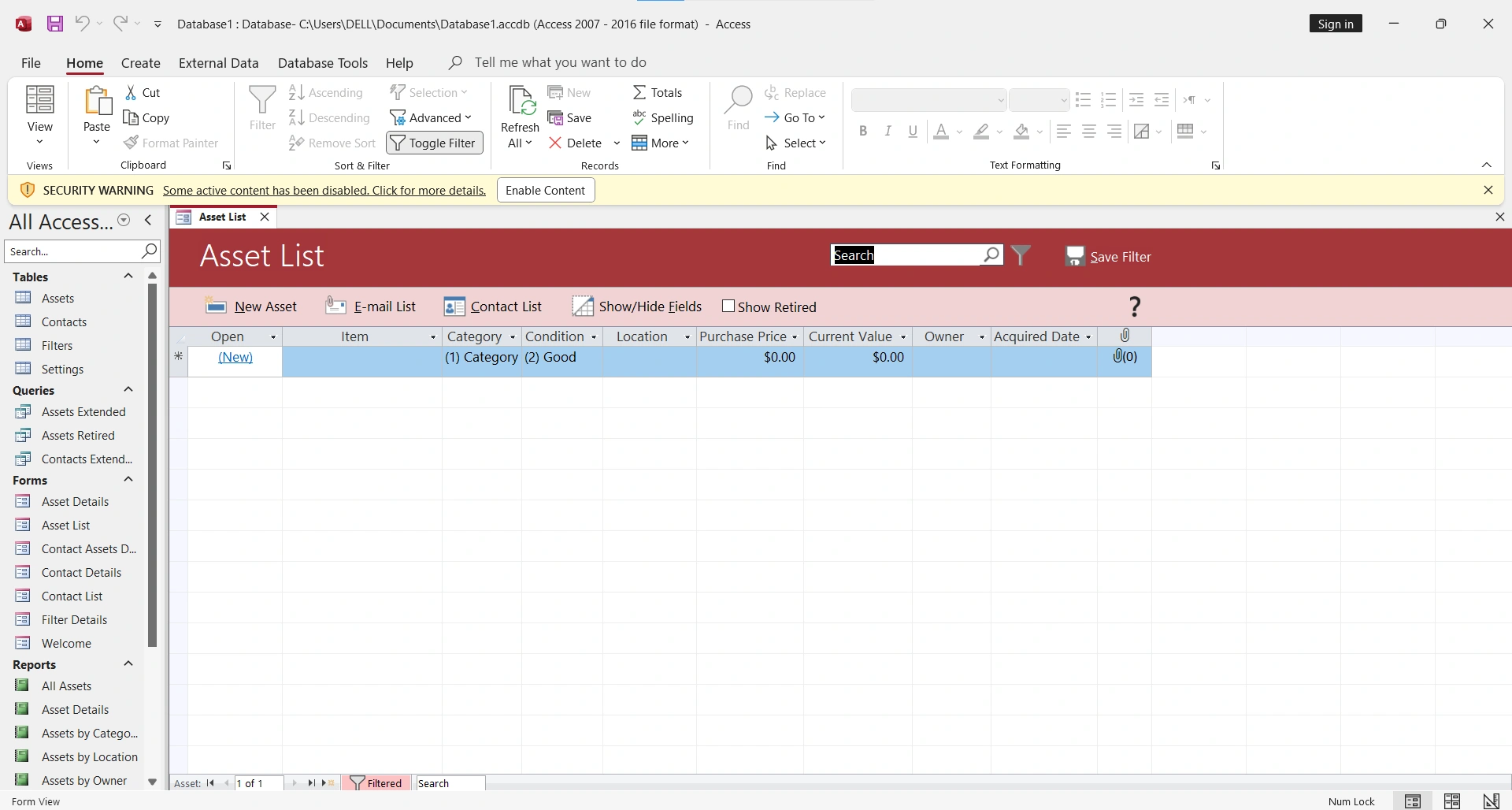This screenshot has height=810, width=1512.
Task: Pick a highlight color swatch
Action: 982,131
